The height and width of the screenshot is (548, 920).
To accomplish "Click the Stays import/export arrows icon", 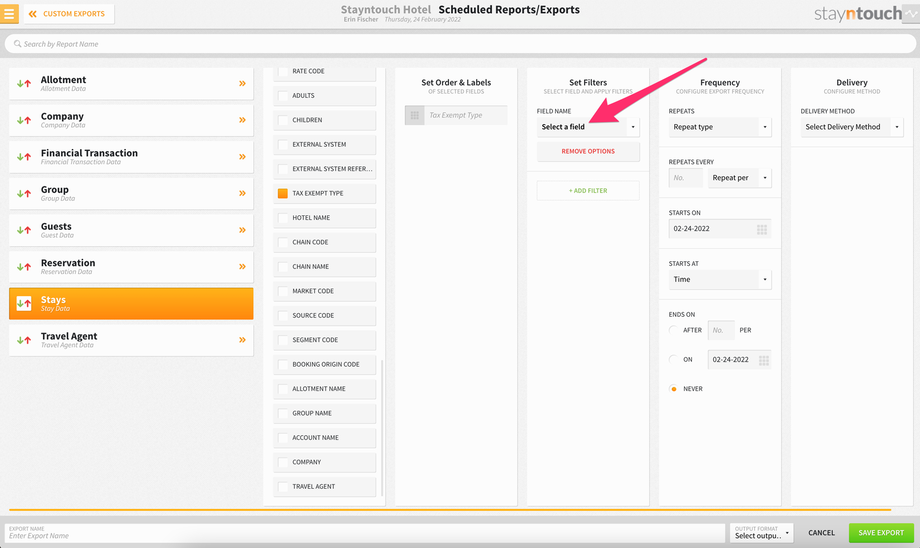I will coord(24,303).
